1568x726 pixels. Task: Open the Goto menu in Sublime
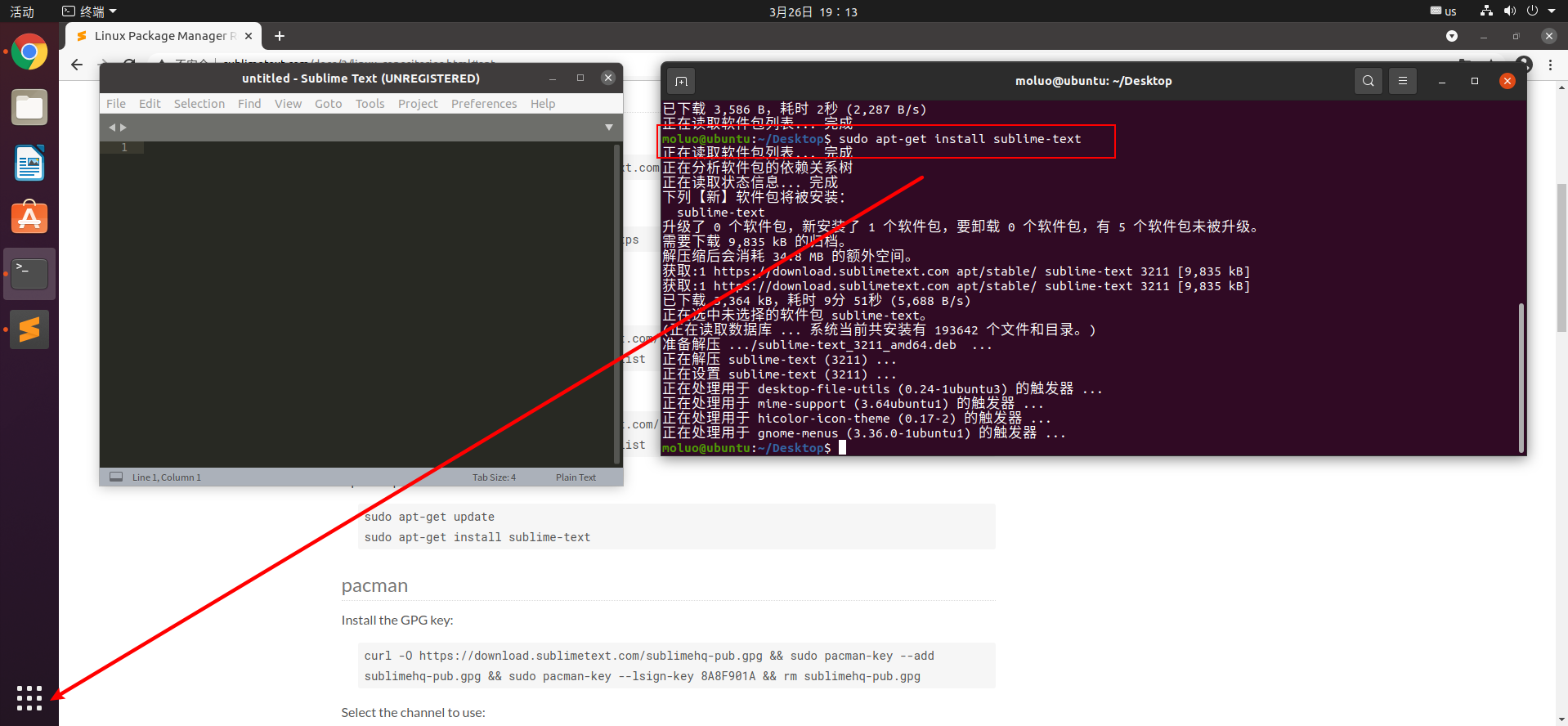point(328,104)
